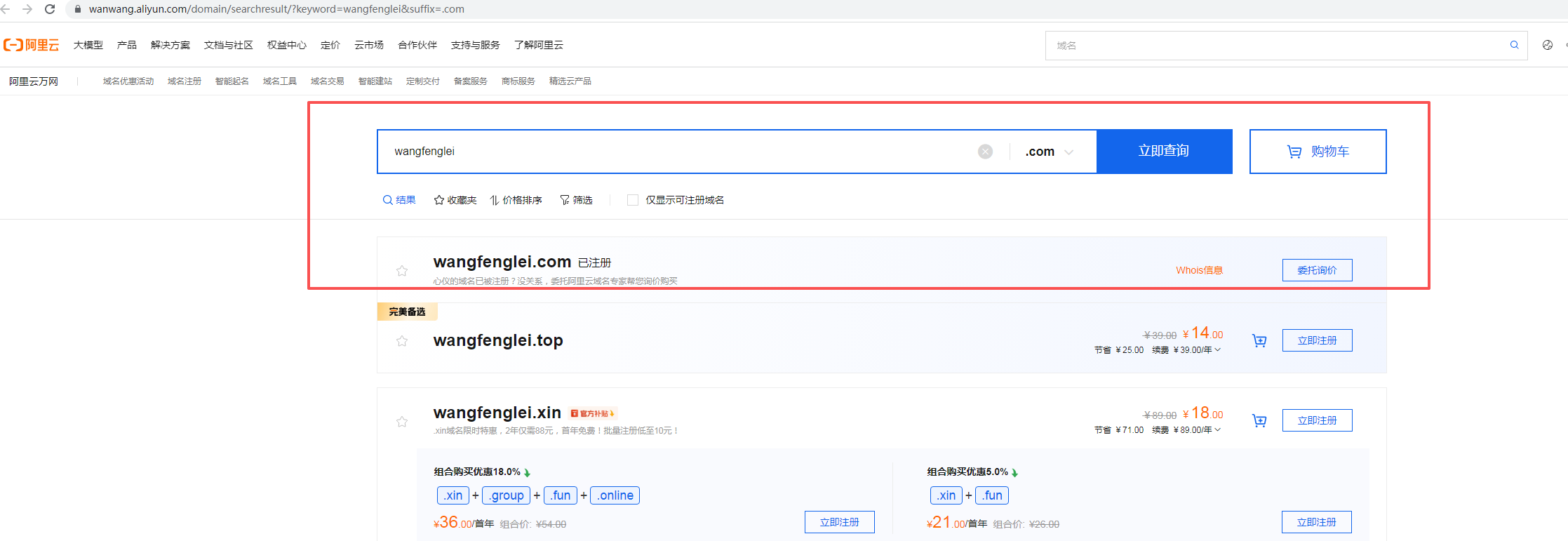Open the 收藏夹 favorites view

(x=455, y=200)
